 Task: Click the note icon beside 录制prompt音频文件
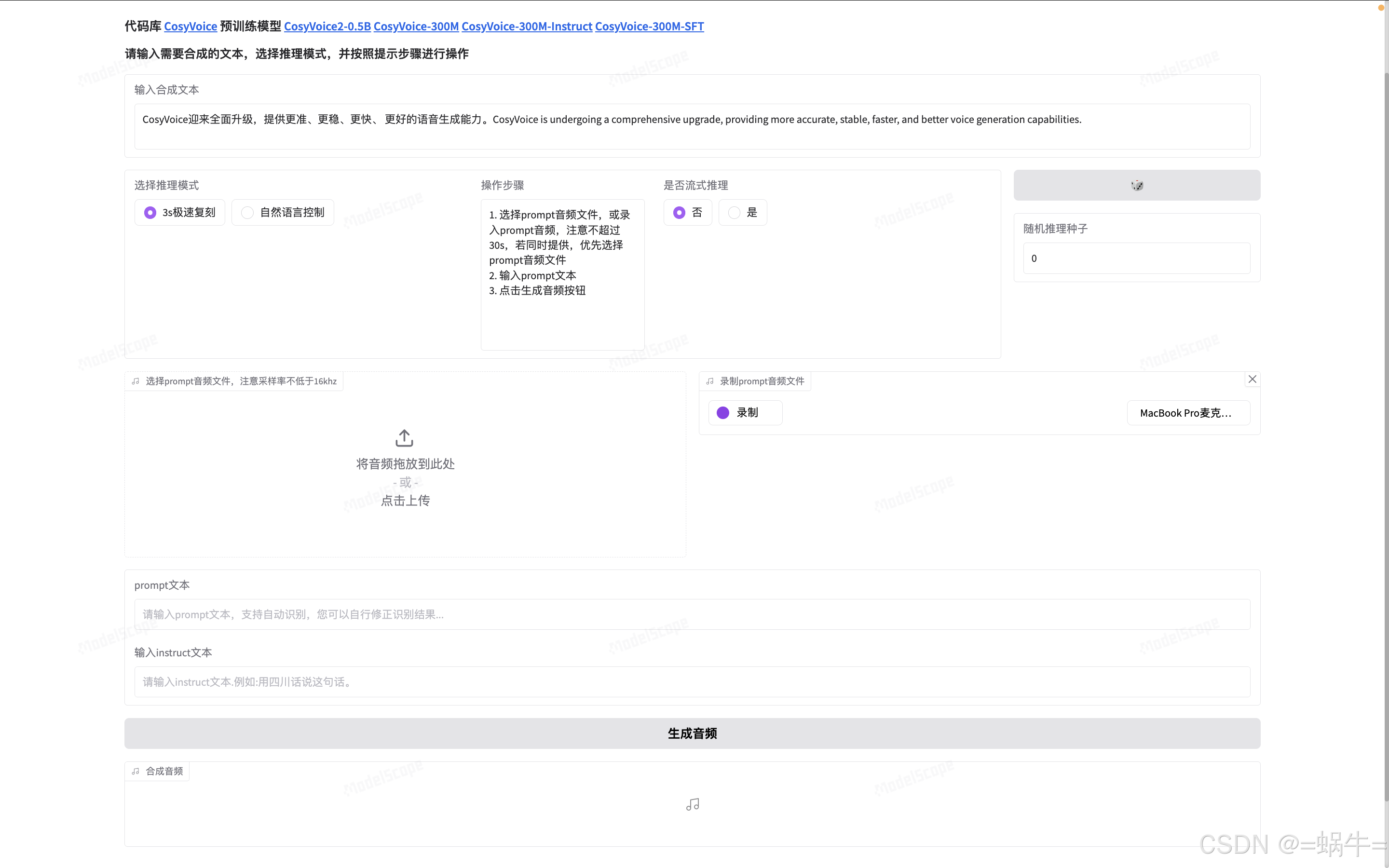[x=710, y=381]
